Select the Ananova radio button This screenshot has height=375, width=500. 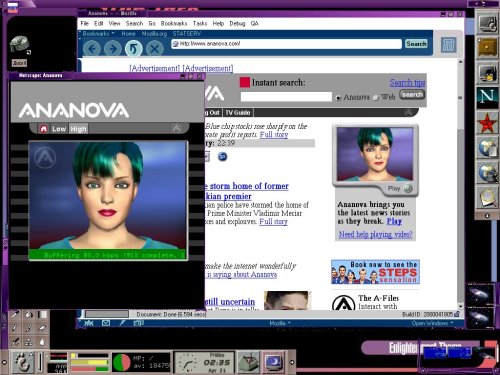pyautogui.click(x=338, y=98)
